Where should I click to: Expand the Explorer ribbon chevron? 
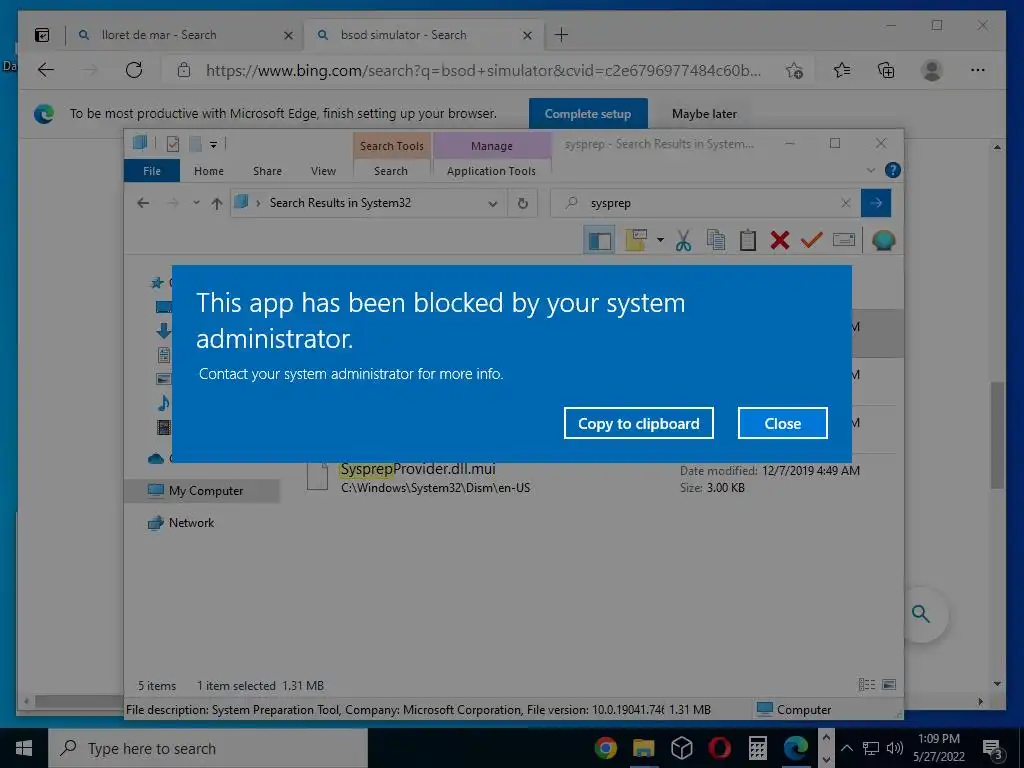click(871, 170)
